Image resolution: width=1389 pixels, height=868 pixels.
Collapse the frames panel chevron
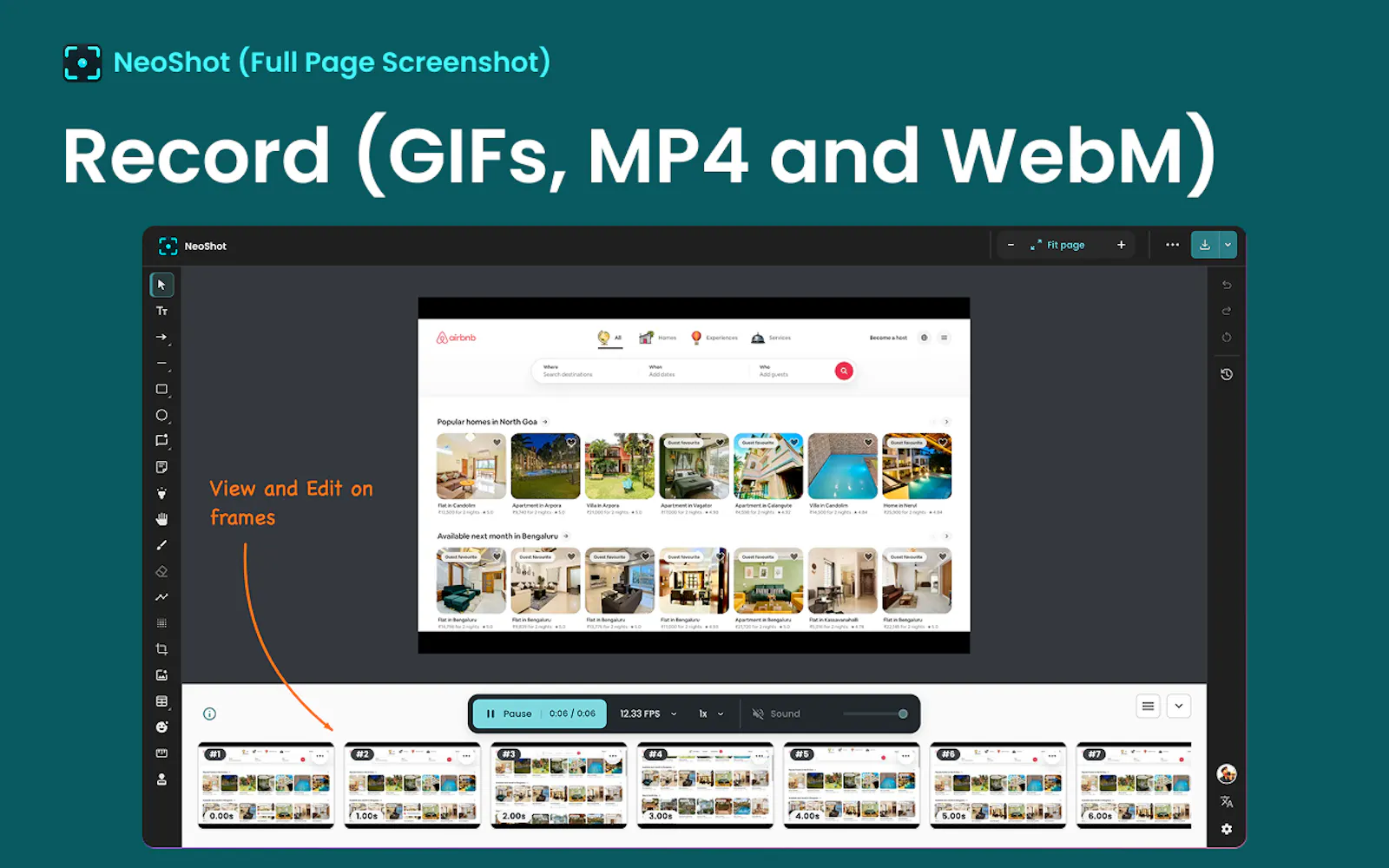1179,707
